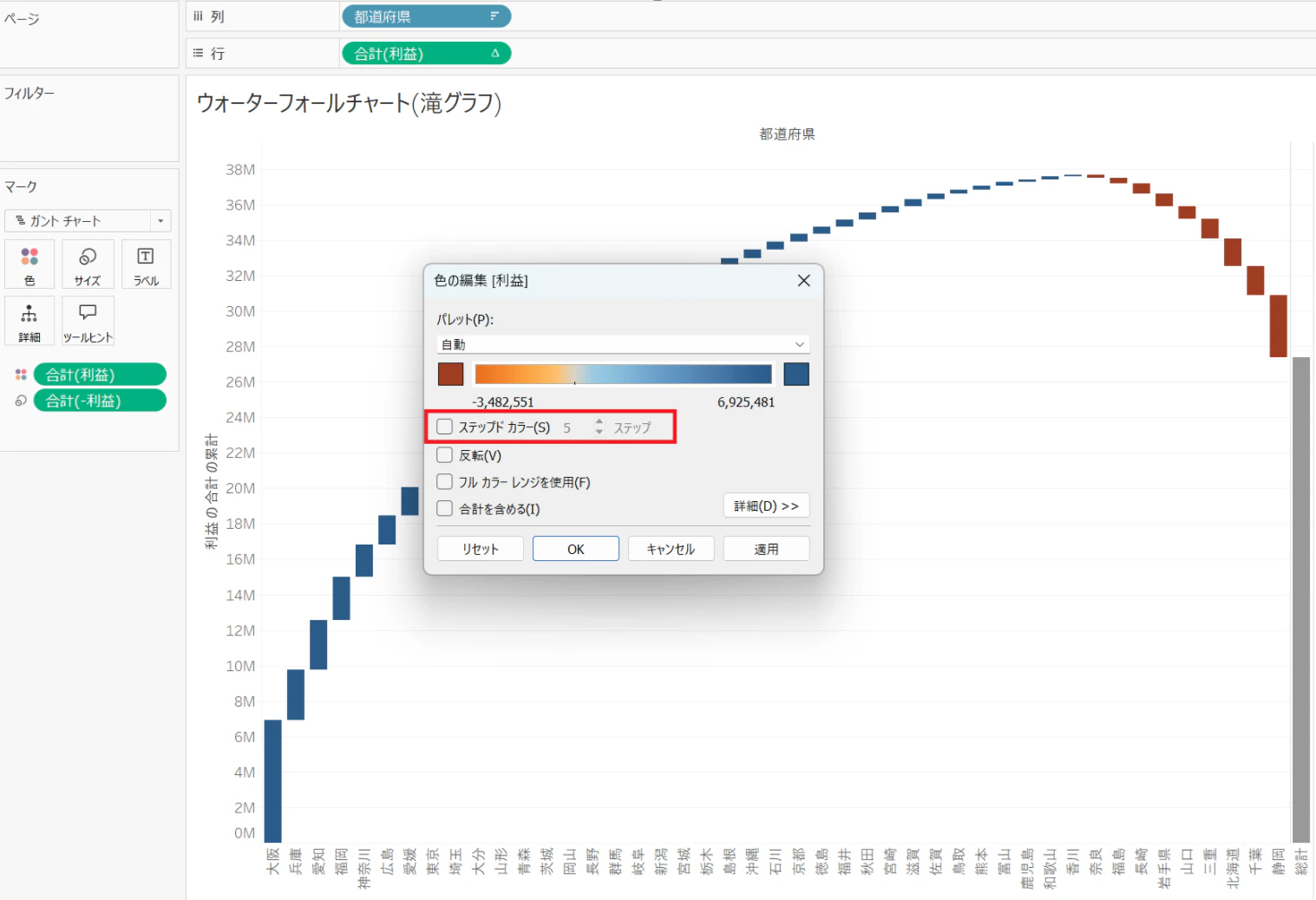This screenshot has height=900, width=1316.
Task: Open the パレット dropdown set to 自動
Action: [623, 344]
